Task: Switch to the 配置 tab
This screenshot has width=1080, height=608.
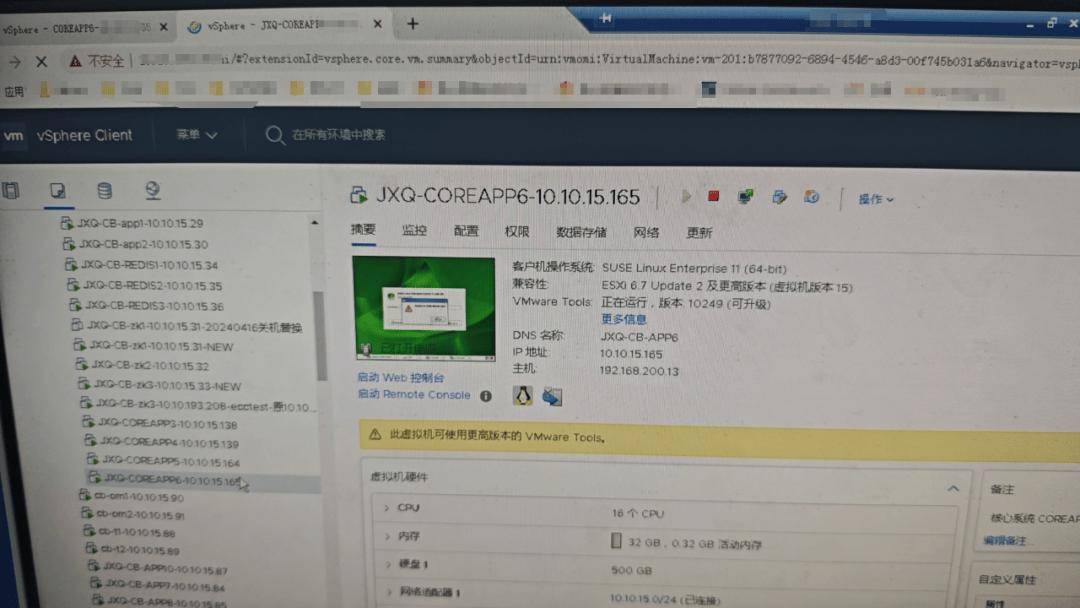Action: pos(466,231)
